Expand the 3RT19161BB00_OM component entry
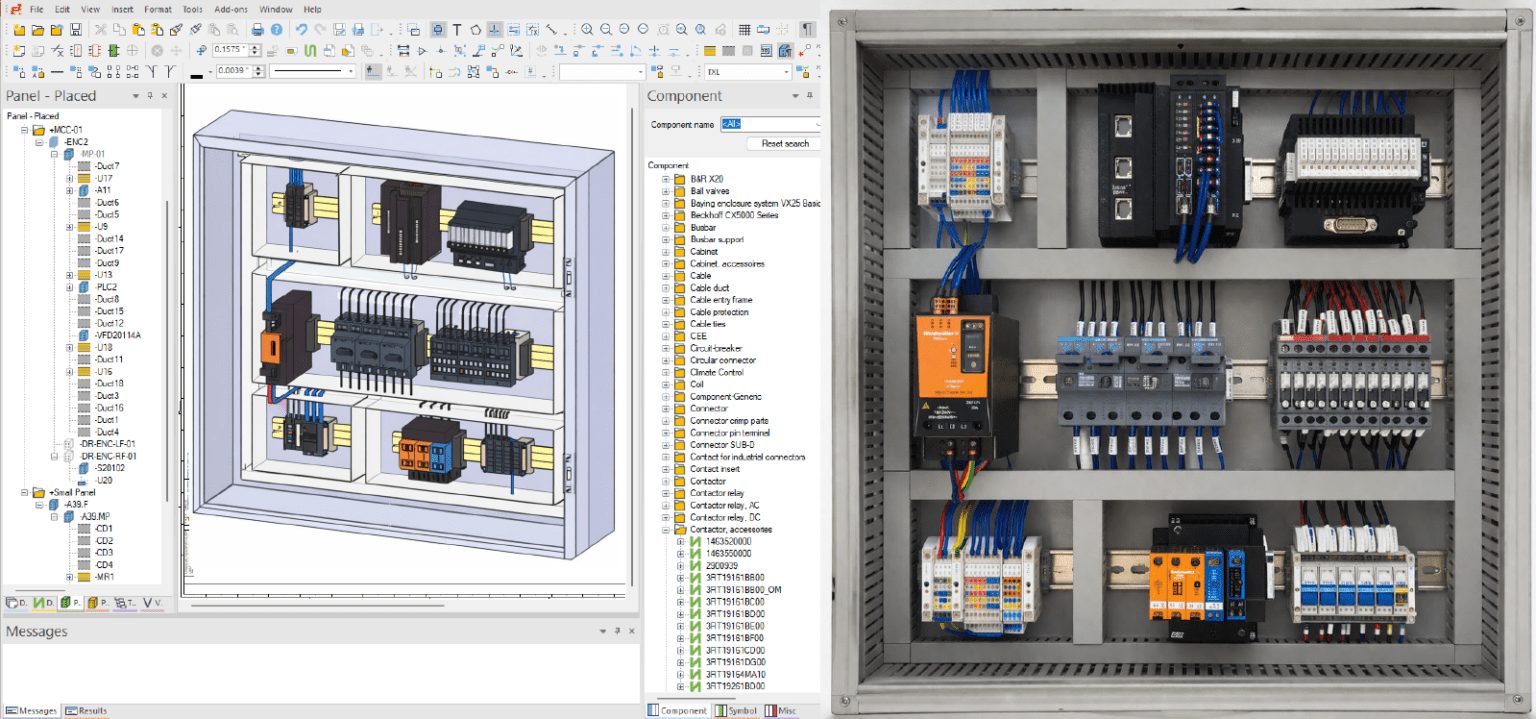The image size is (1536, 719). click(x=680, y=590)
